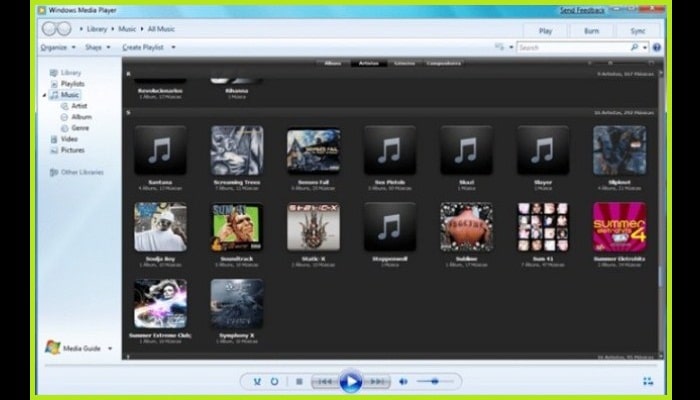Stop playback with the square button
Screen dimensions: 700x400
tap(300, 382)
